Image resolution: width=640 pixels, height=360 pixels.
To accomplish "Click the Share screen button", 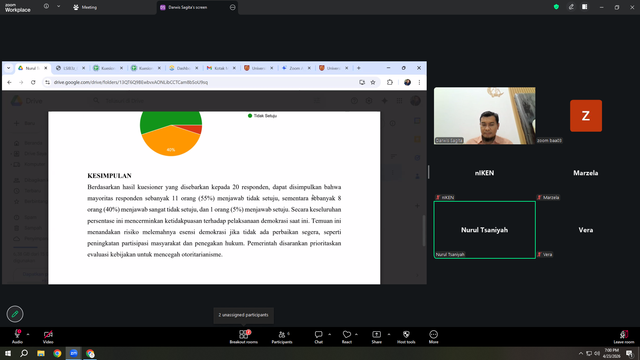I will coord(376,336).
